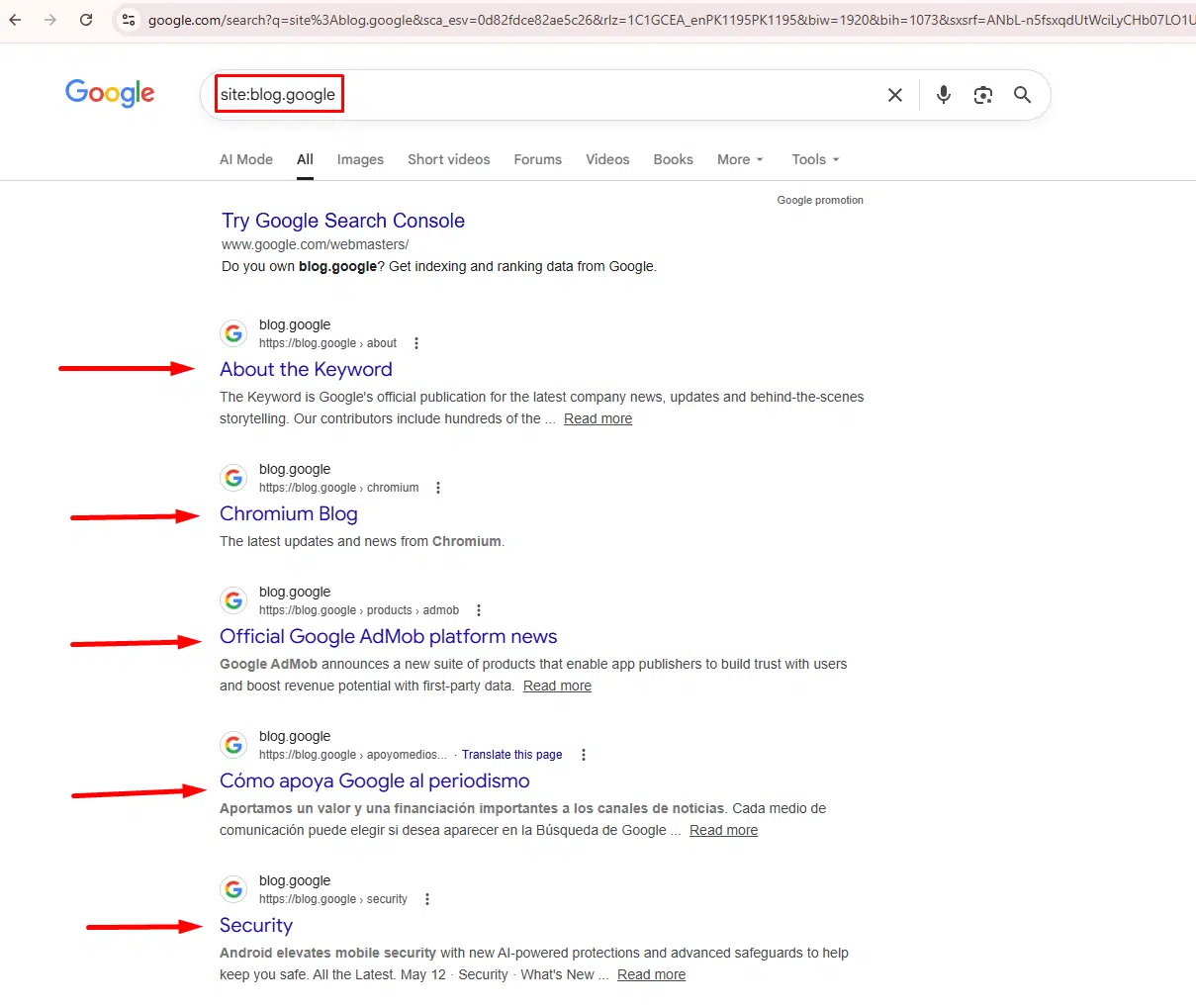Click Read more under About the Keyword
This screenshot has height=1008, width=1196.
[x=598, y=418]
